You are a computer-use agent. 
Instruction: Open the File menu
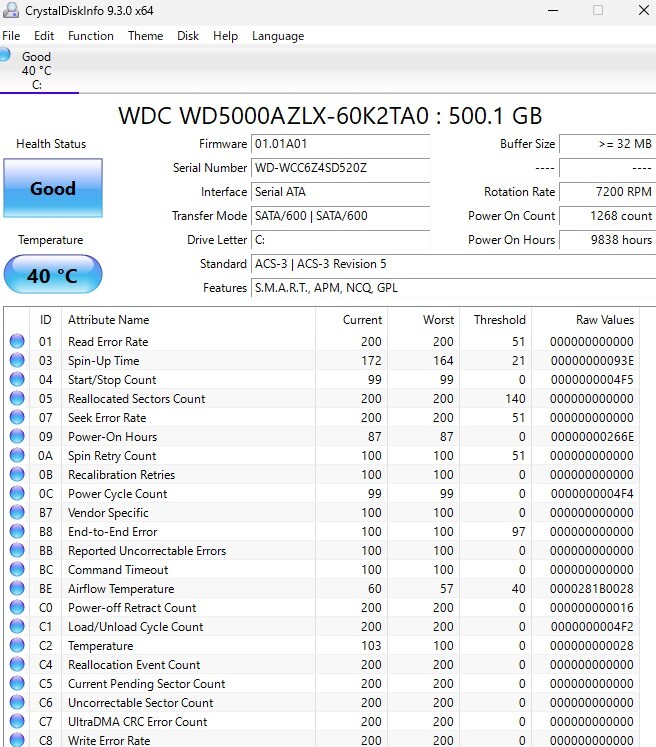coord(11,36)
